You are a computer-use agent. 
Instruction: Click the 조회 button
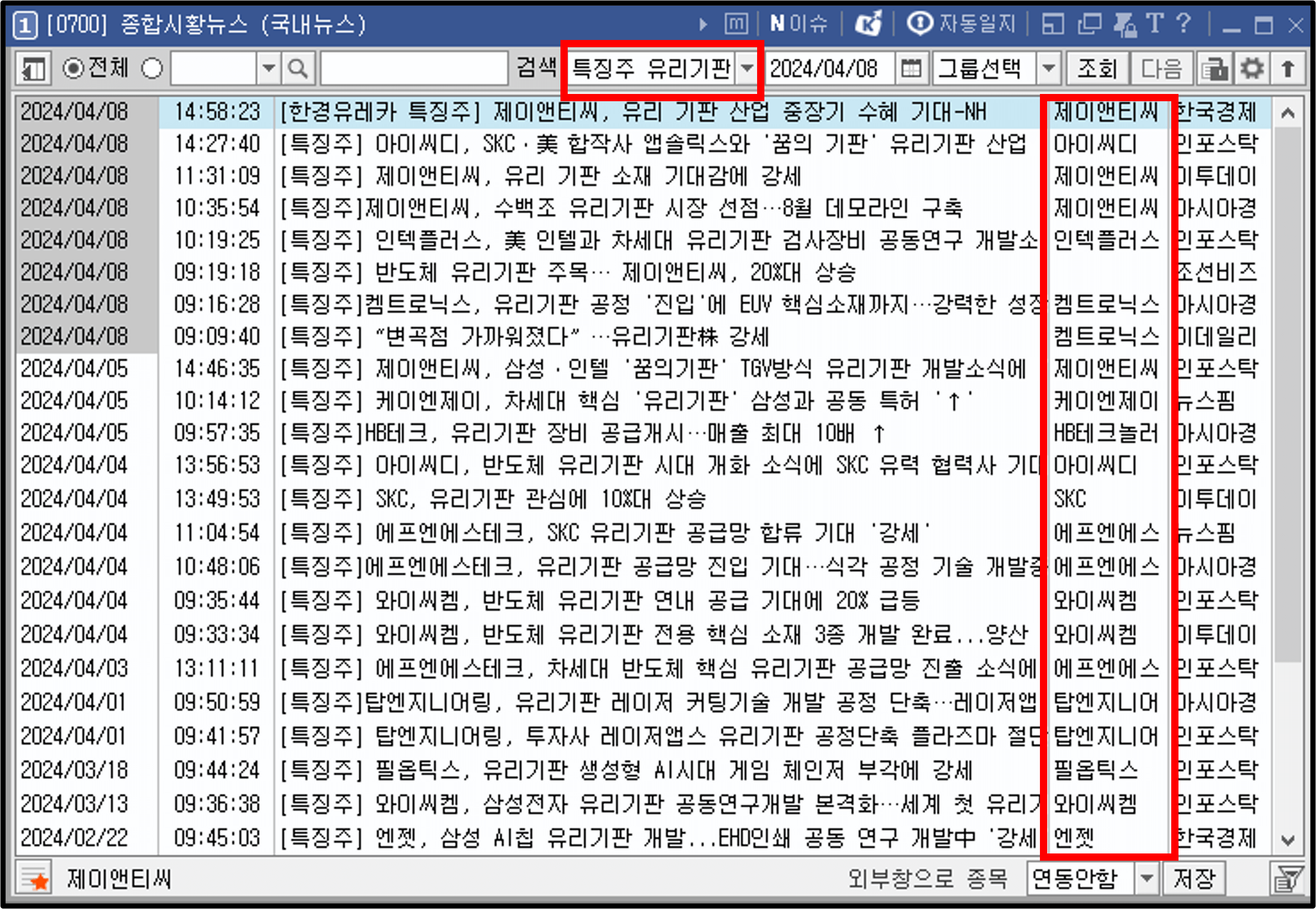tap(1097, 69)
